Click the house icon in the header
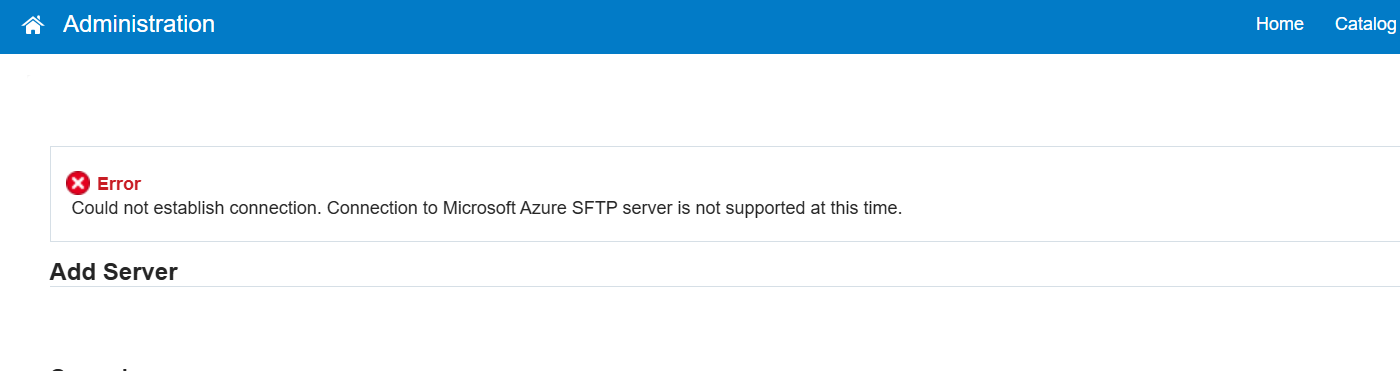Image resolution: width=1400 pixels, height=371 pixels. click(x=33, y=25)
